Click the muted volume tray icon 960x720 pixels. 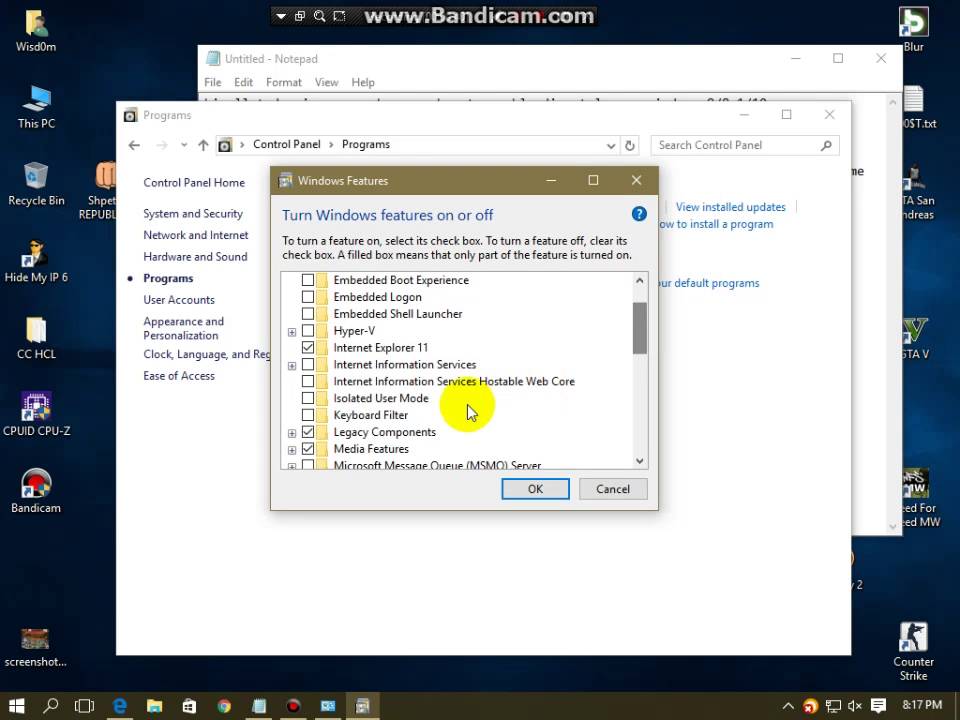pos(855,706)
